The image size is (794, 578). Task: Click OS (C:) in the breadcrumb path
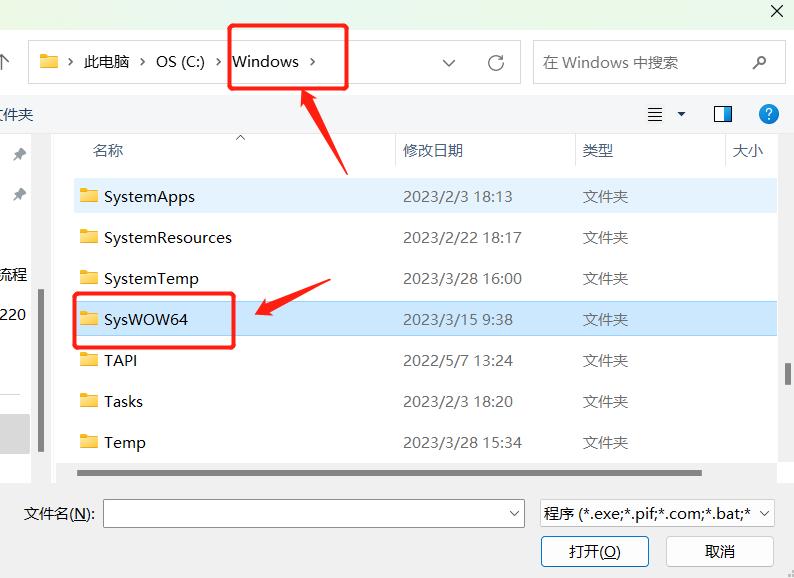(180, 62)
